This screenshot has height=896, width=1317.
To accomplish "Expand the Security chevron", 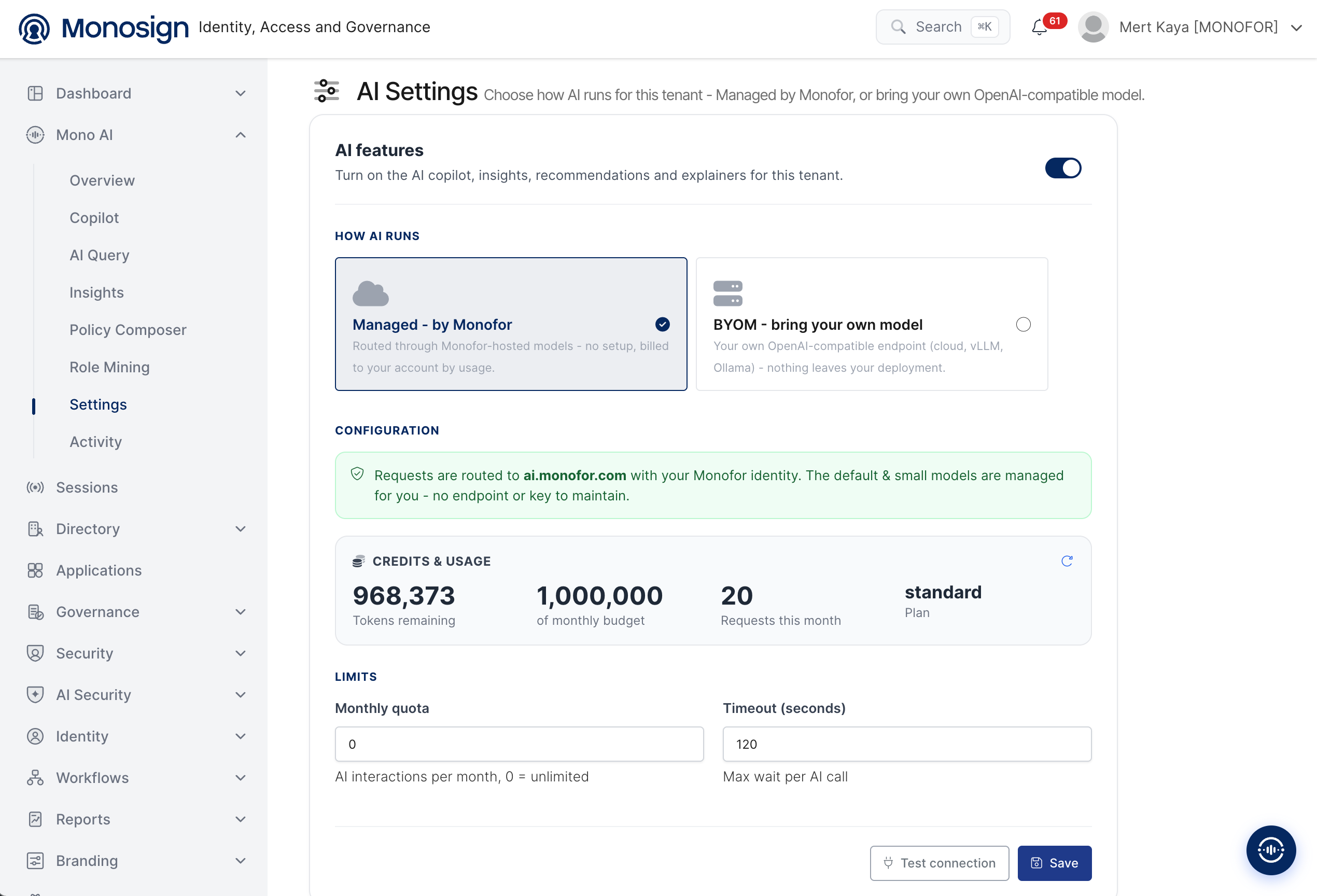I will point(241,653).
